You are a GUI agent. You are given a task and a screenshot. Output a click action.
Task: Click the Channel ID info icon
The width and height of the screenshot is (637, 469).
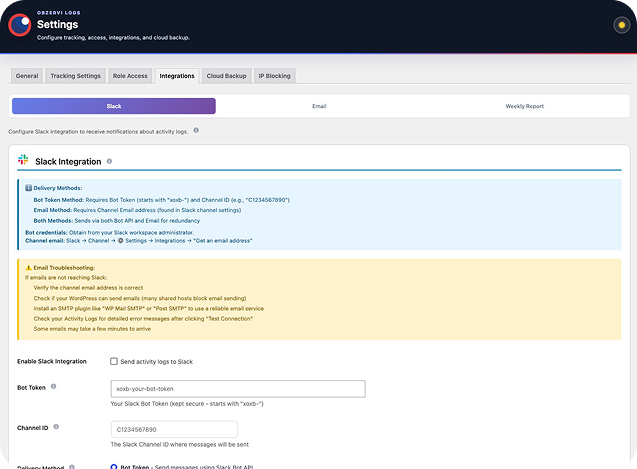click(x=56, y=427)
